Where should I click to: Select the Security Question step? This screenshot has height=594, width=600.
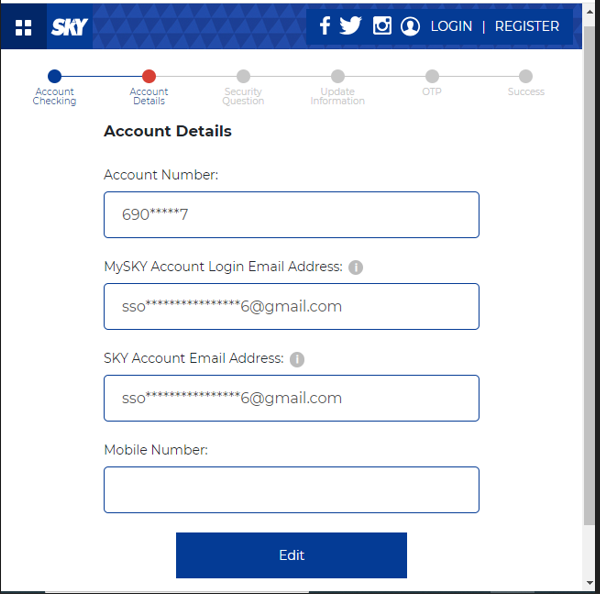tap(243, 77)
